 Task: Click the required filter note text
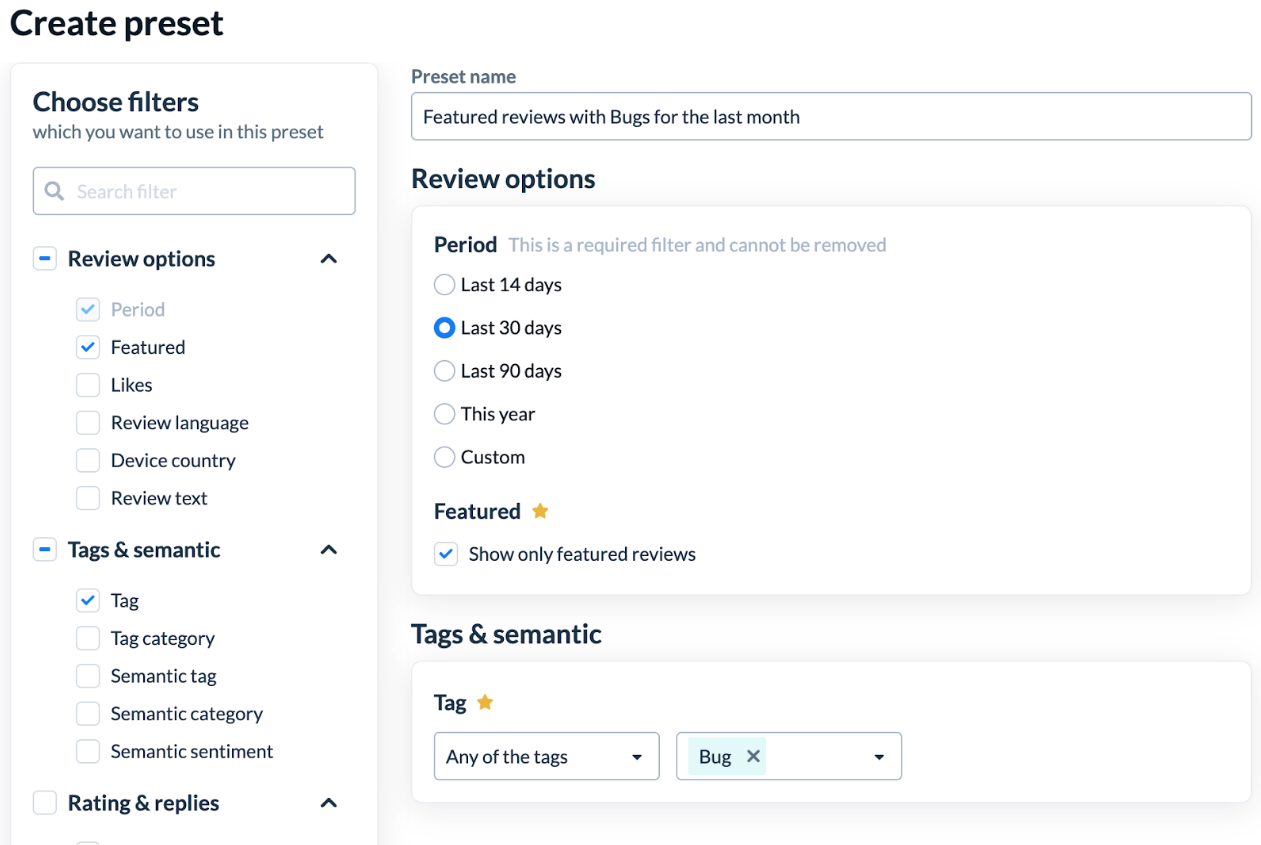(x=697, y=245)
